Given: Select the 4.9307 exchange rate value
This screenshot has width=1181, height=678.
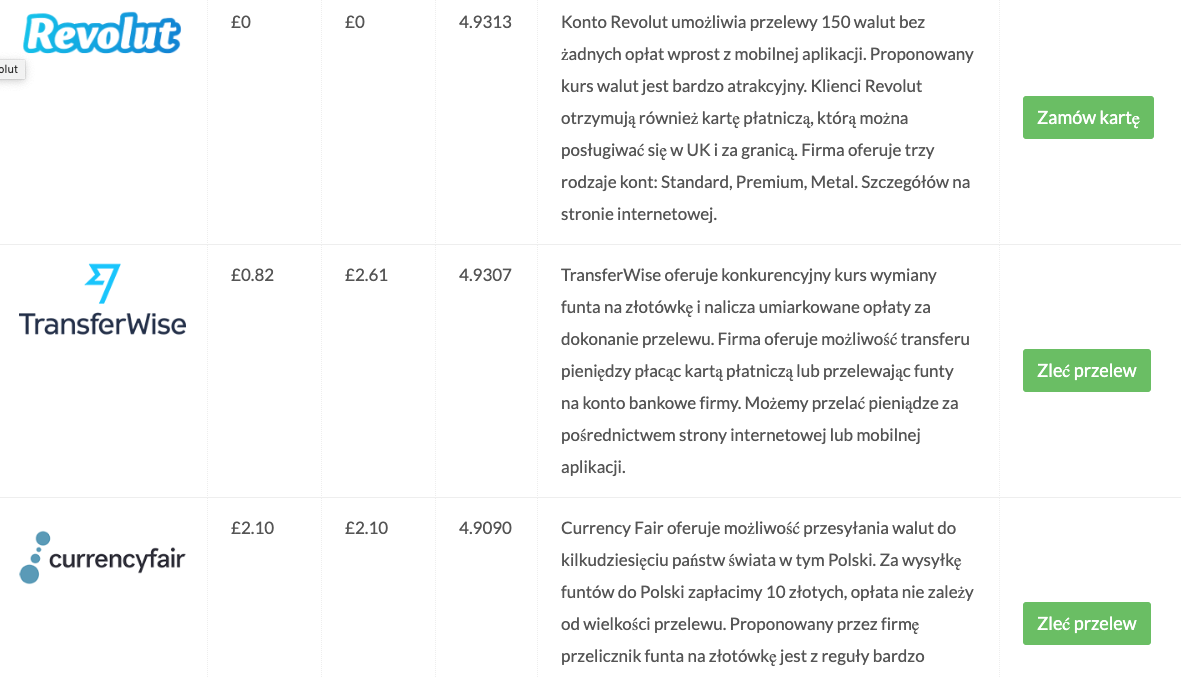Looking at the screenshot, I should [x=485, y=275].
